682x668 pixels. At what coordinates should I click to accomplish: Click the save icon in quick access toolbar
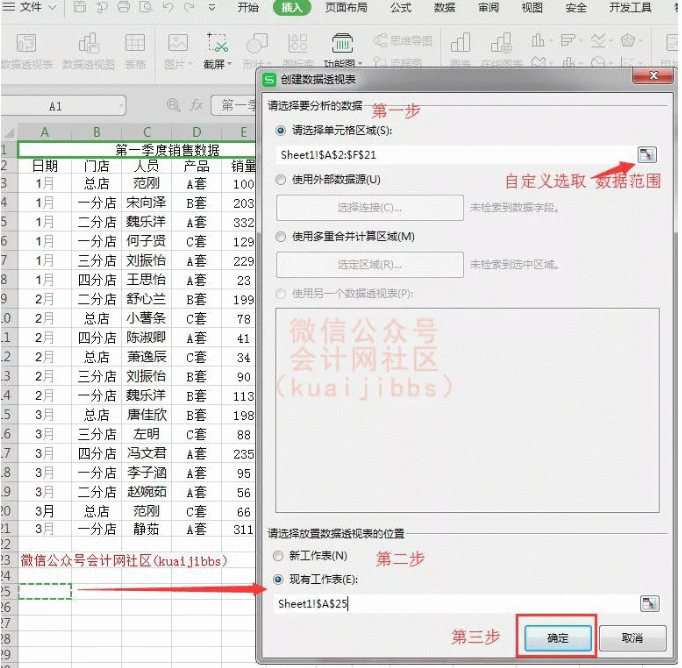pyautogui.click(x=79, y=7)
